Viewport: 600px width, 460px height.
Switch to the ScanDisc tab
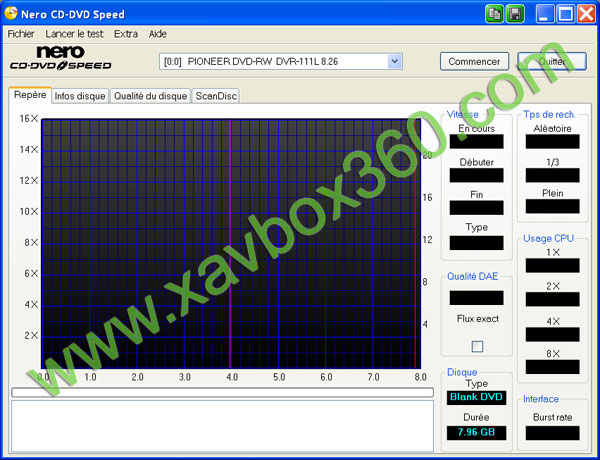click(216, 96)
